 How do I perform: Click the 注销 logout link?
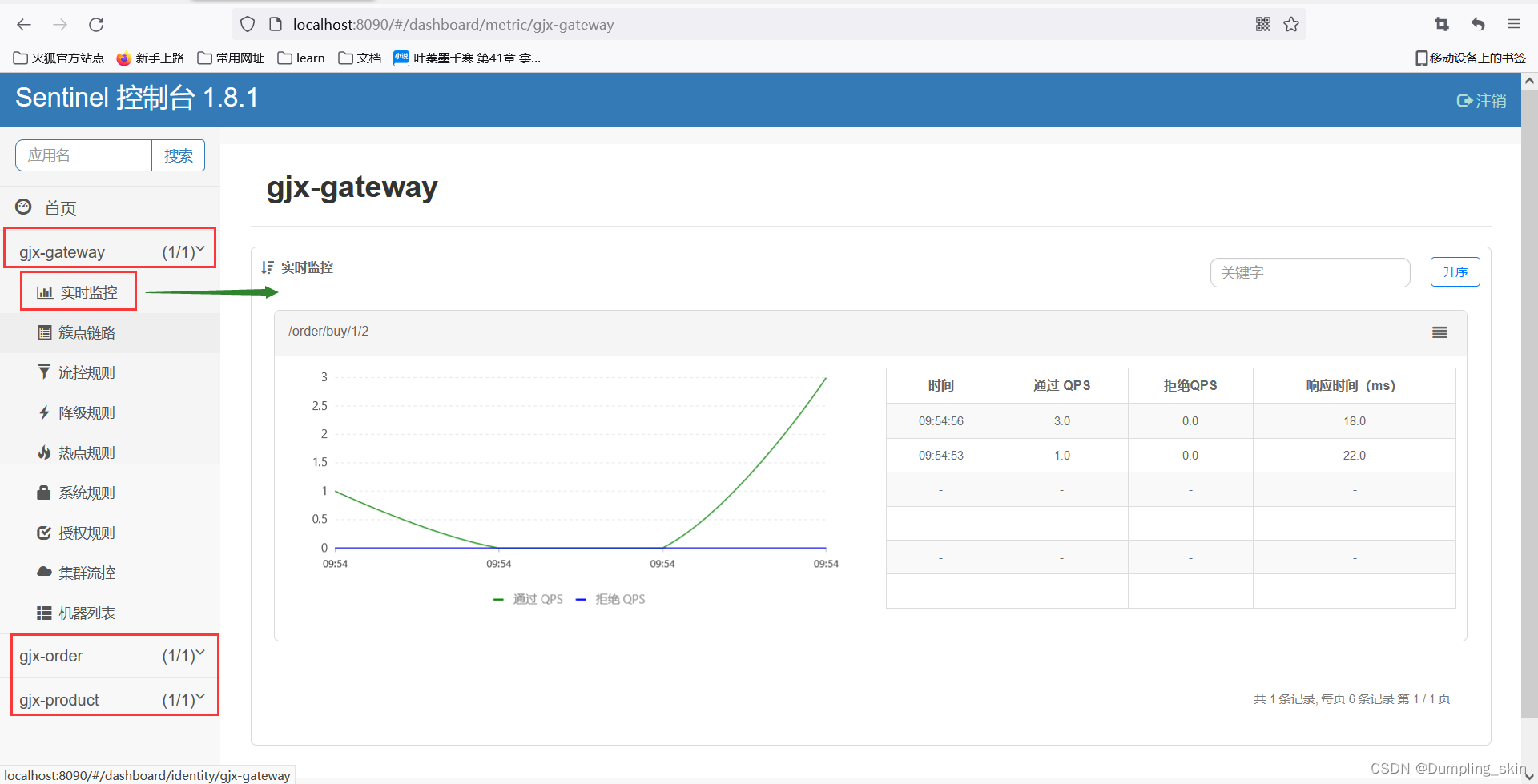pyautogui.click(x=1481, y=101)
